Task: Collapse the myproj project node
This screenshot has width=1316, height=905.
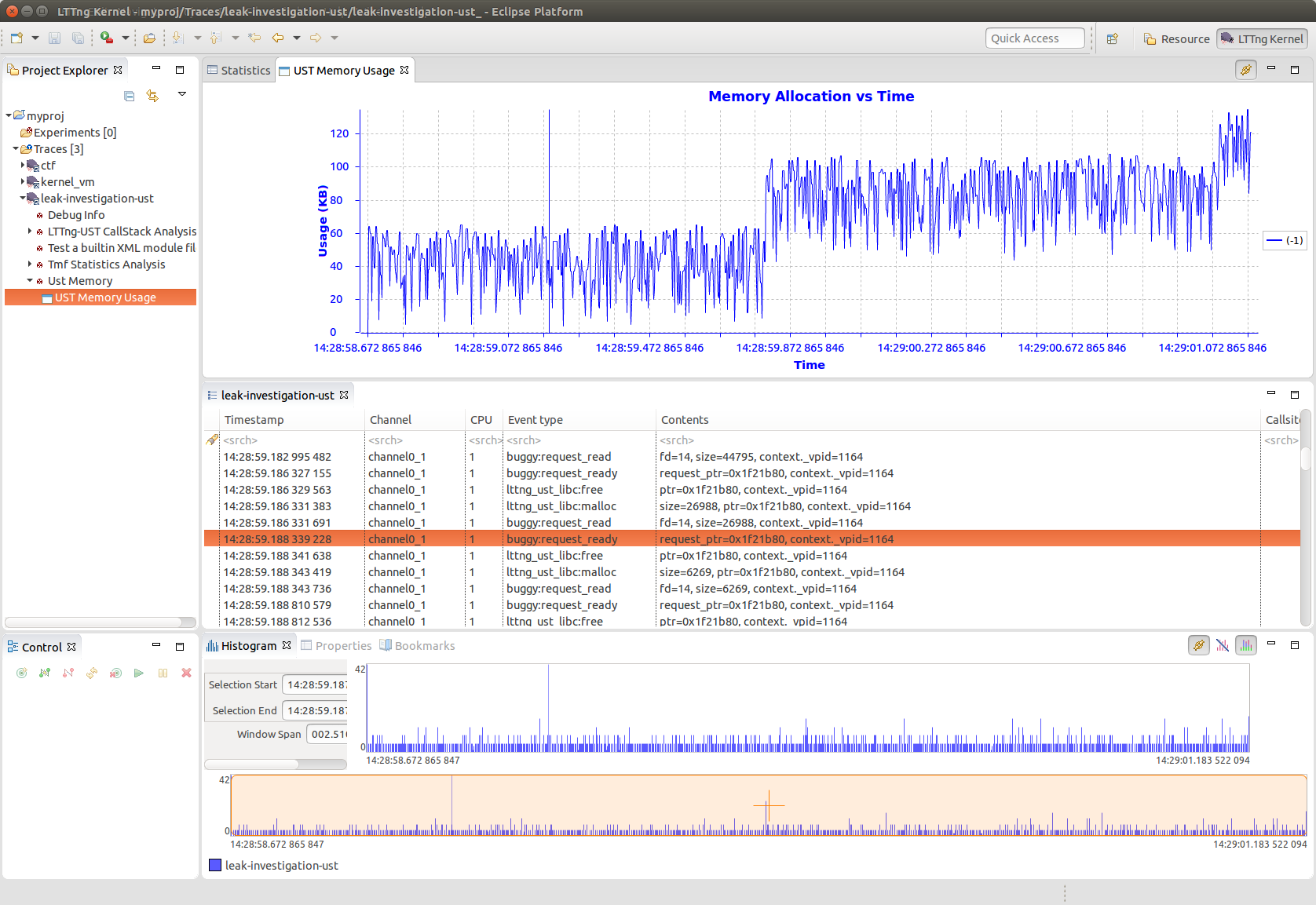Action: click(9, 115)
